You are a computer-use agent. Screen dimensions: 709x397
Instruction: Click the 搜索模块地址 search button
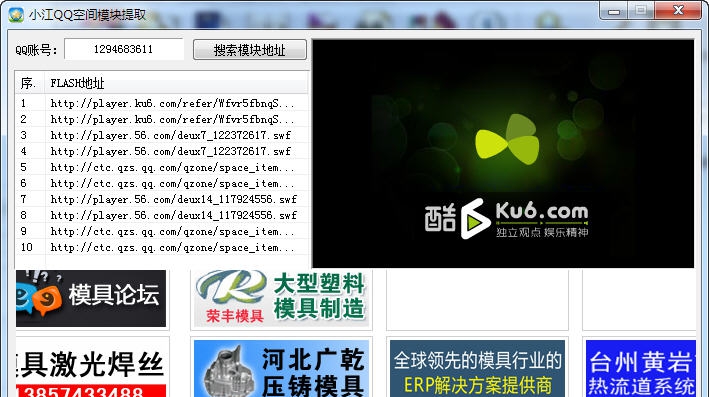250,50
